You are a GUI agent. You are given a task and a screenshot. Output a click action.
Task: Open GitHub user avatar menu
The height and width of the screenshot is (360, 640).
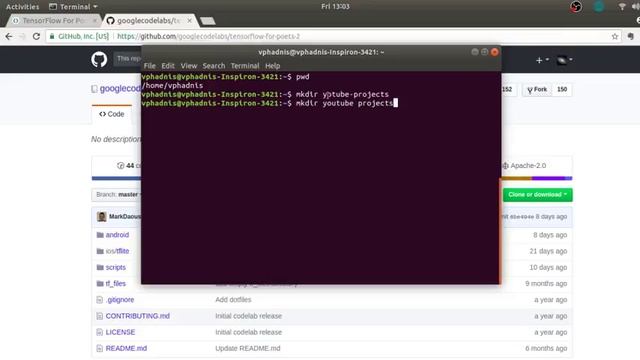coord(564,60)
